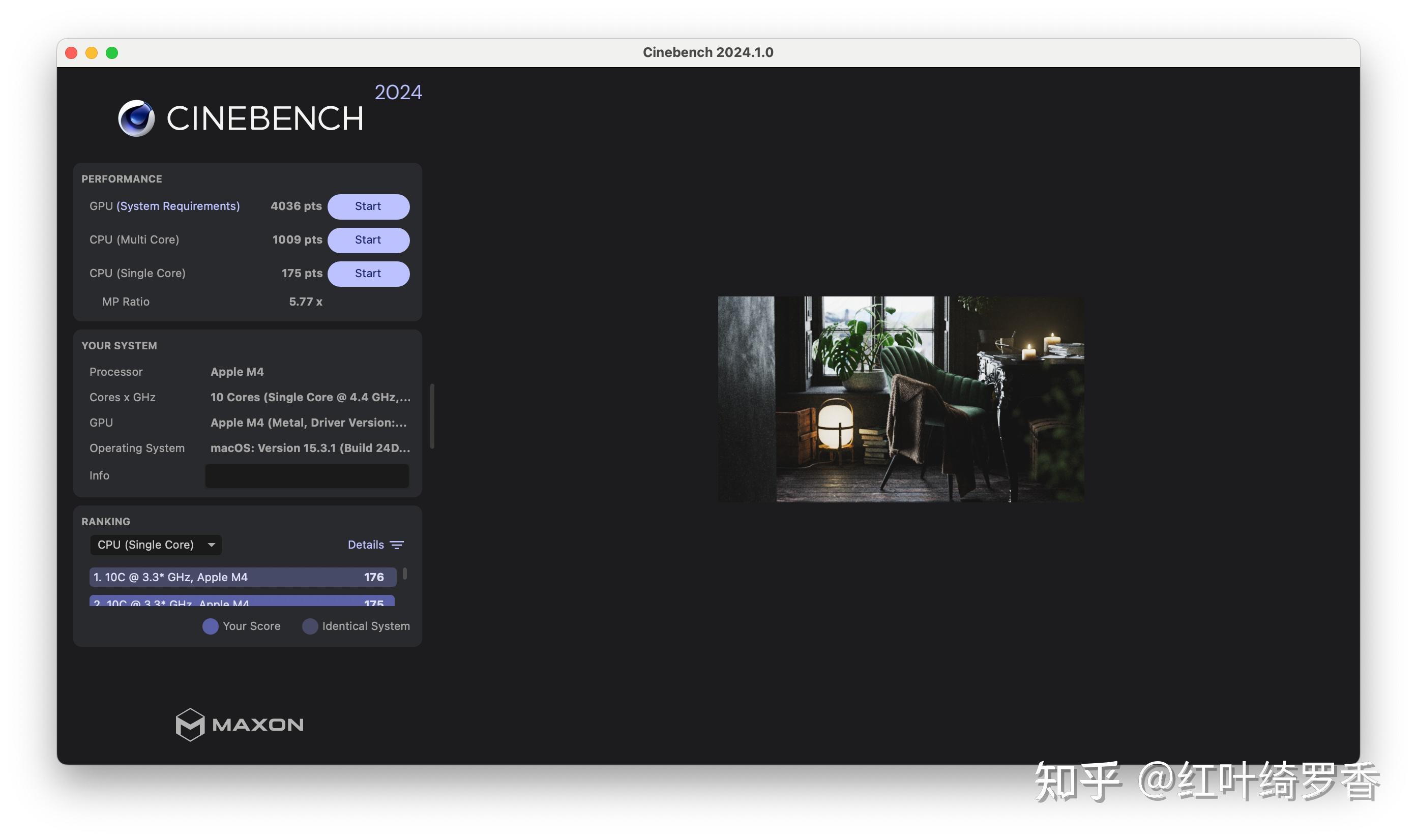Click the MP Ratio value 5.77 x
Viewport: 1417px width, 840px height.
click(306, 301)
